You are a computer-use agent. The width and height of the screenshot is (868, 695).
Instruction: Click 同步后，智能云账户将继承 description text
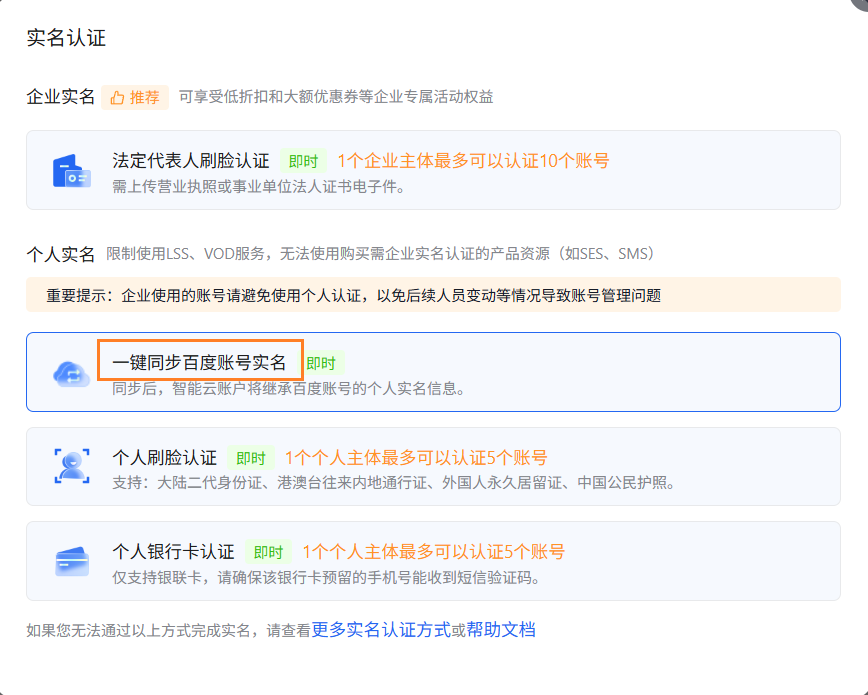click(x=289, y=389)
